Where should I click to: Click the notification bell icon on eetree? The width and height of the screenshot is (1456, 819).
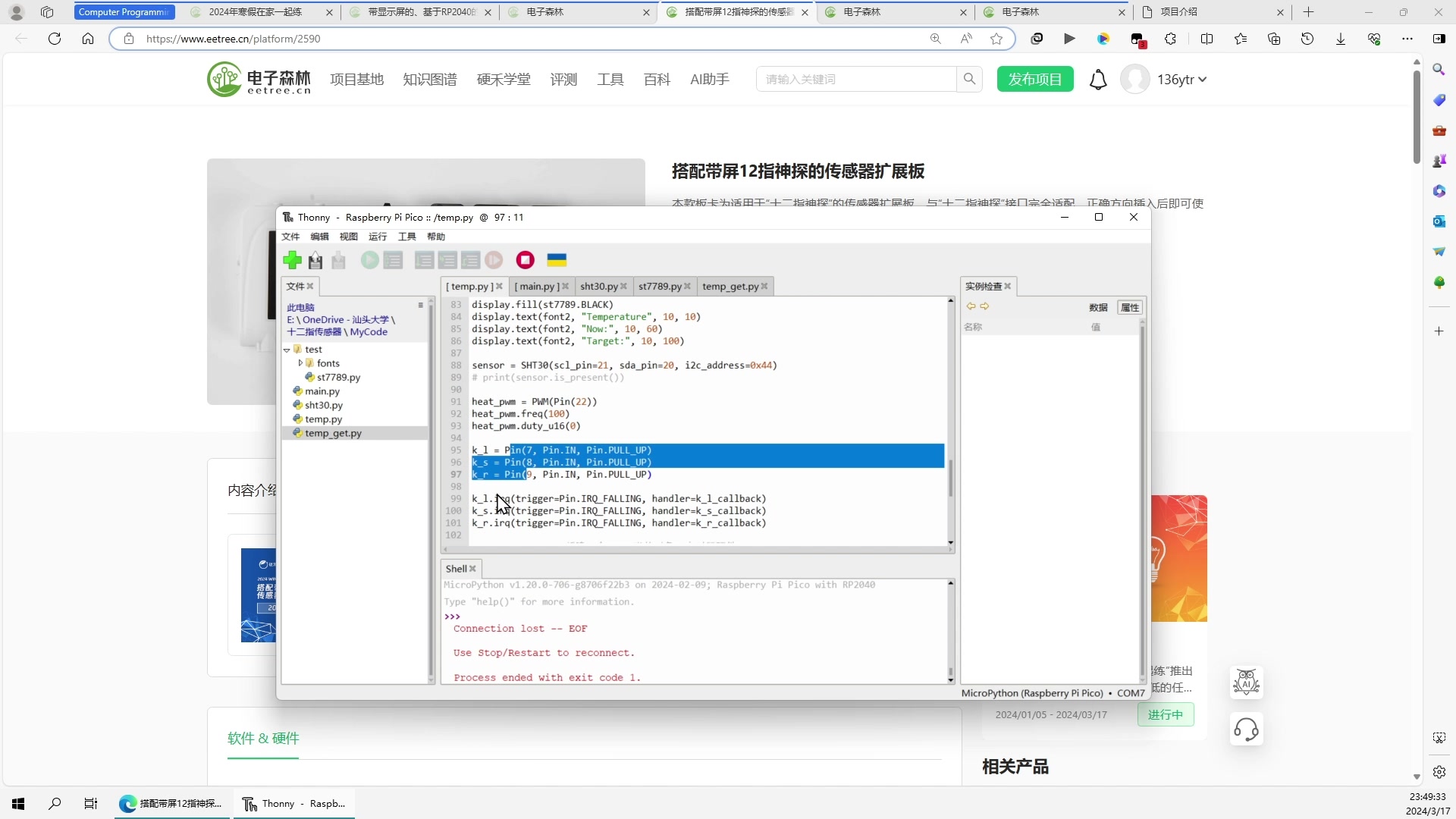click(x=1097, y=80)
